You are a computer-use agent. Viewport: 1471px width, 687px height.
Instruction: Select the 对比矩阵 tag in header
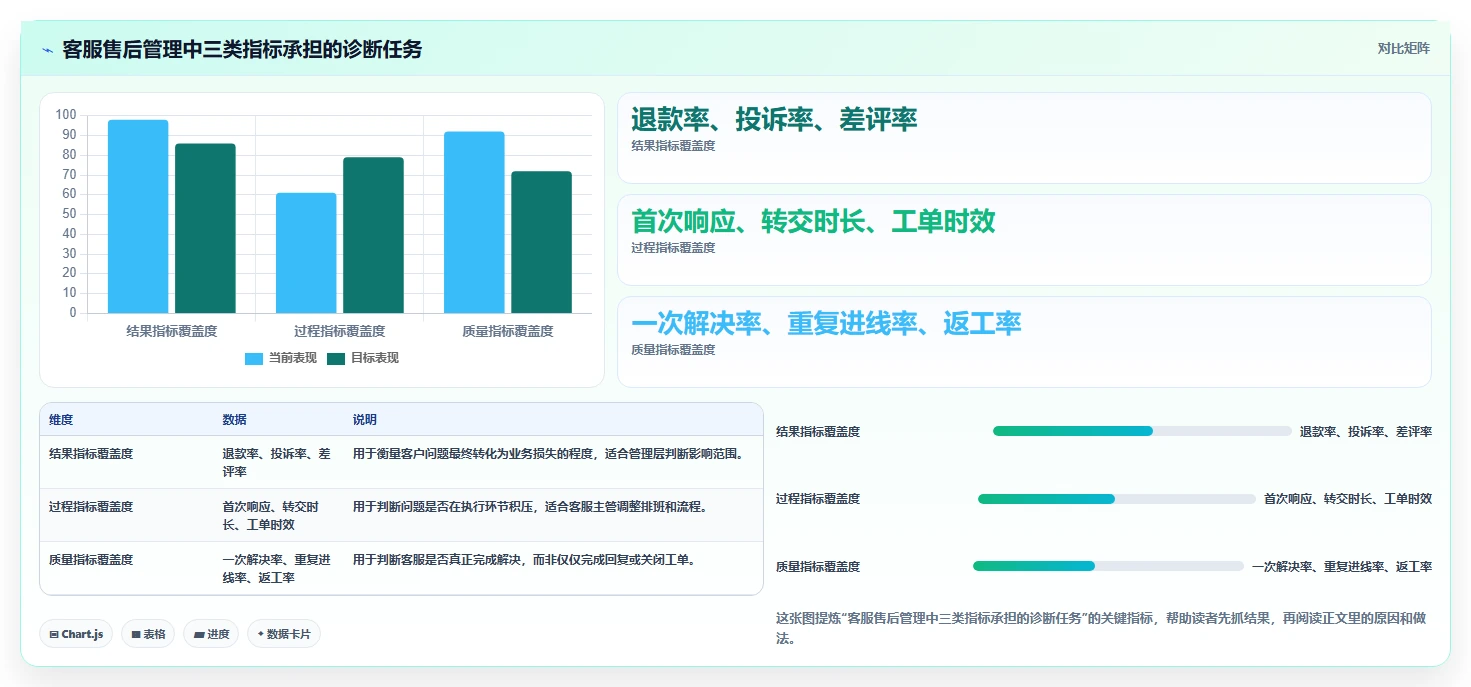pyautogui.click(x=1403, y=48)
